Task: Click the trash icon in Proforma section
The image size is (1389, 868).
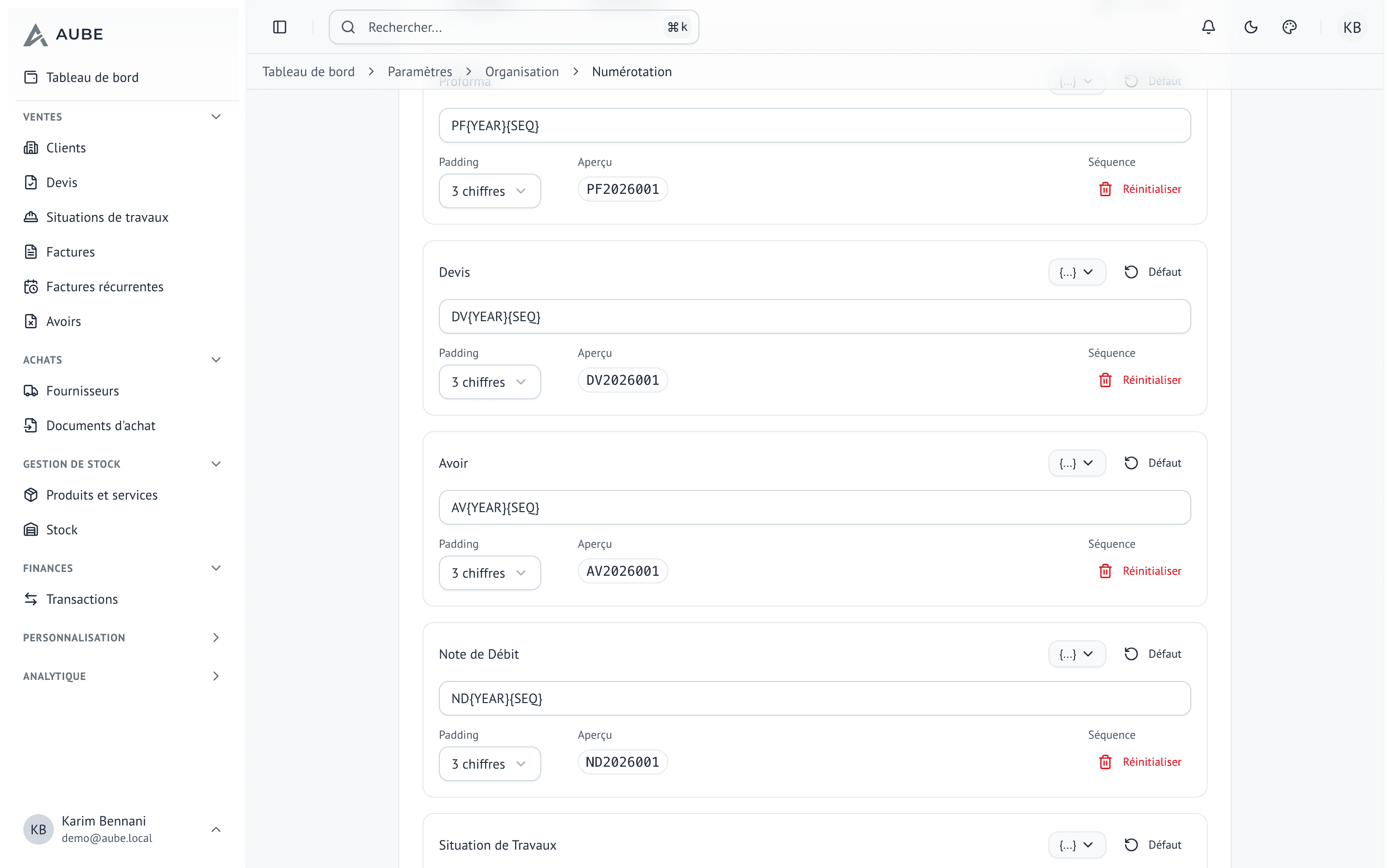Action: coord(1105,189)
